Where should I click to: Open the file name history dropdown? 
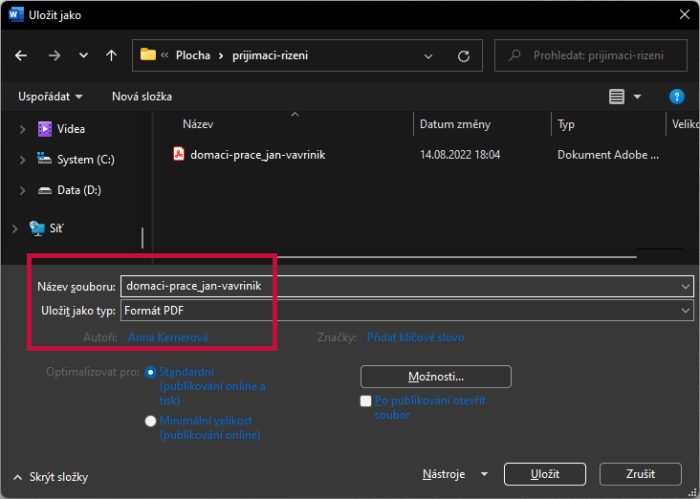click(x=685, y=287)
